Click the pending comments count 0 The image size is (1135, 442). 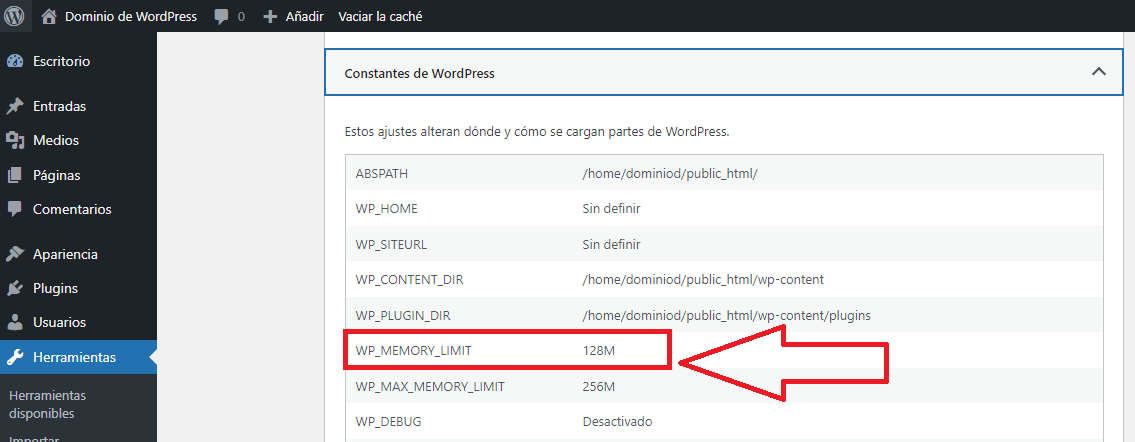coord(241,17)
